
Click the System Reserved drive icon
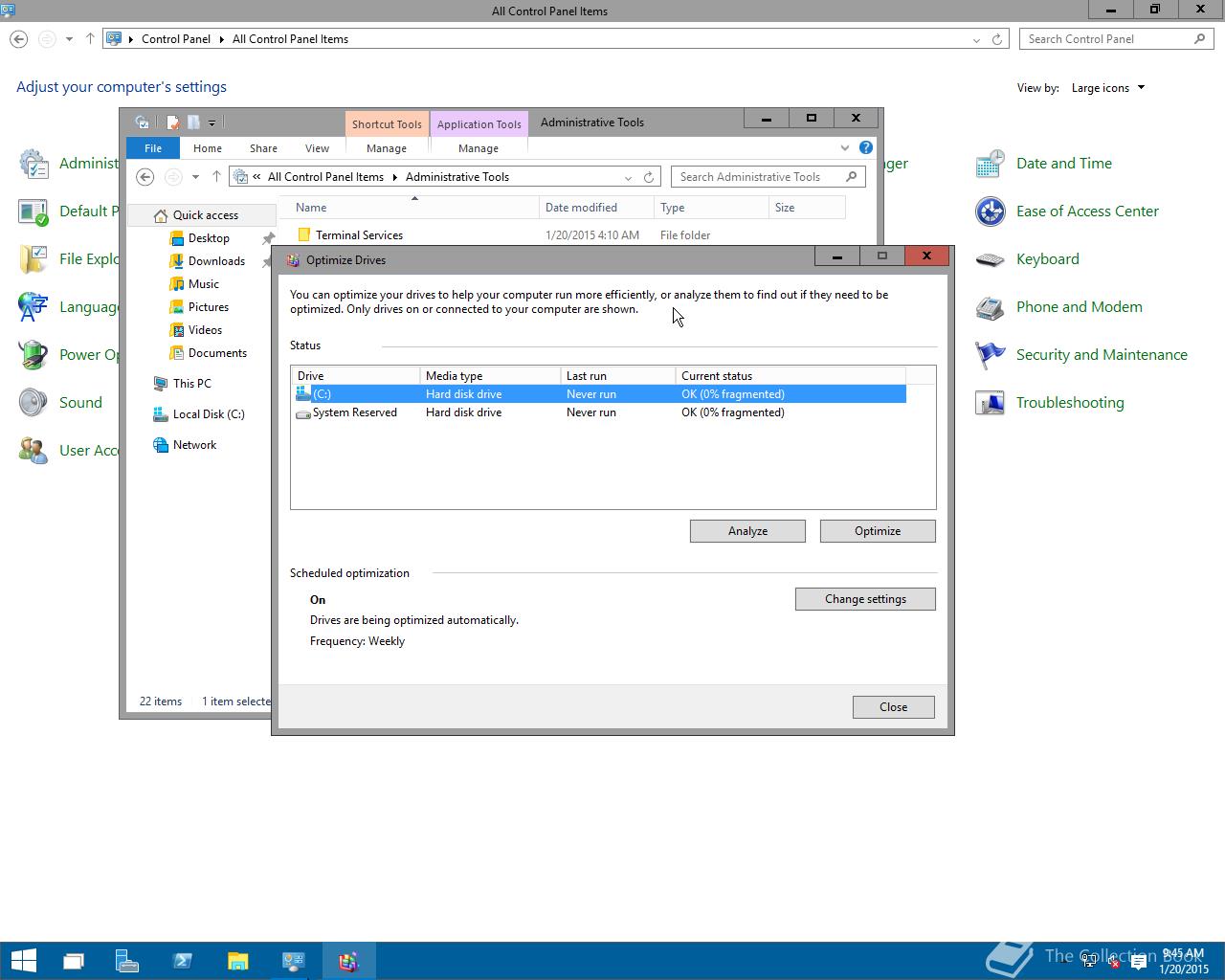303,412
